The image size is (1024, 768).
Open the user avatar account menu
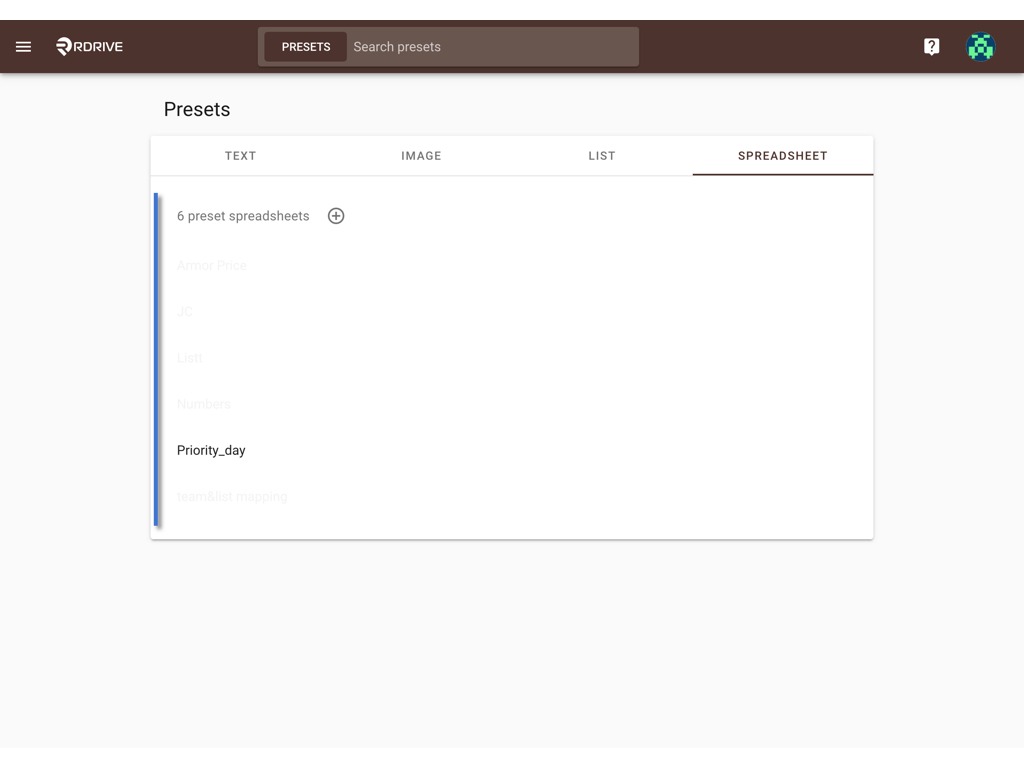[x=980, y=47]
